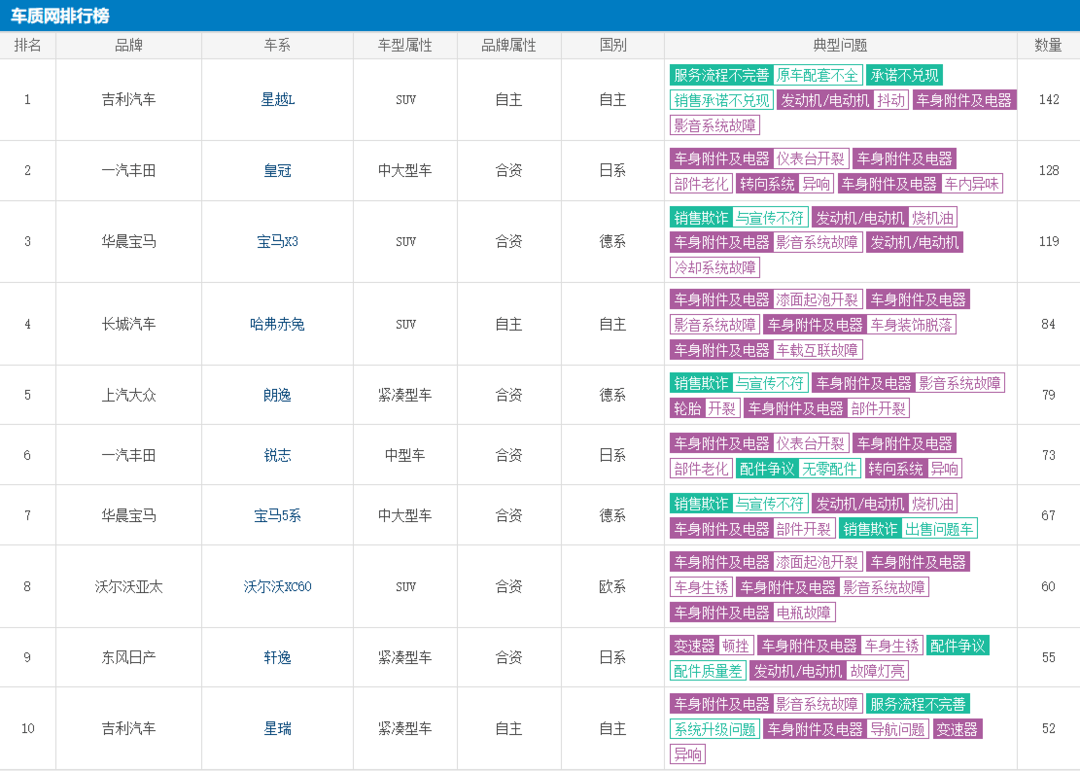Select the 品牌属性 column header

(x=509, y=45)
